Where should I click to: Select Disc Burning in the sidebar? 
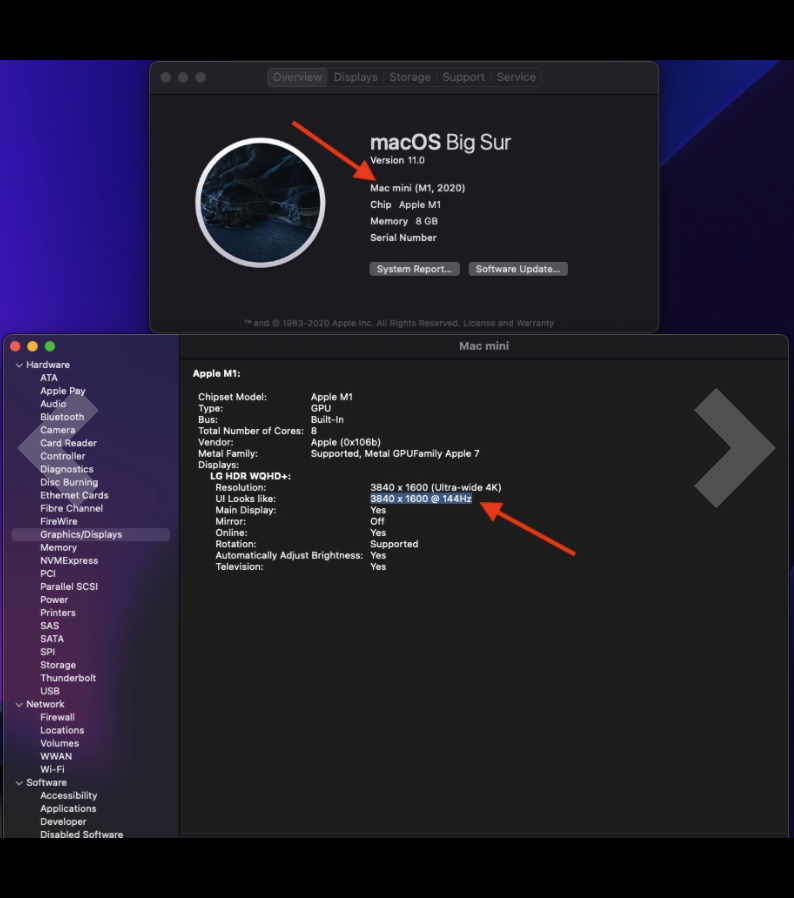point(69,483)
